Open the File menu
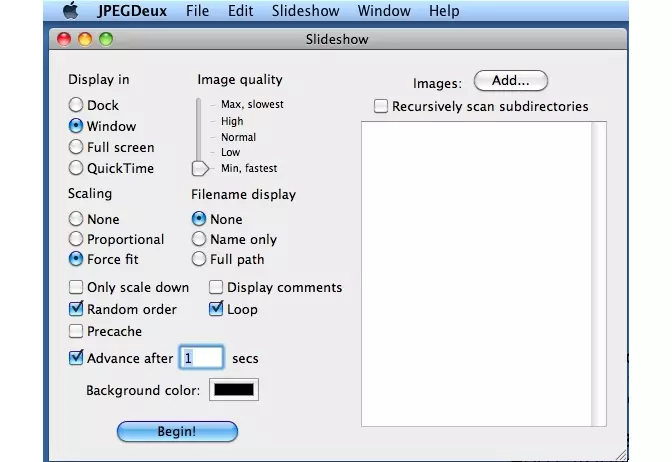The image size is (672, 462). click(197, 11)
